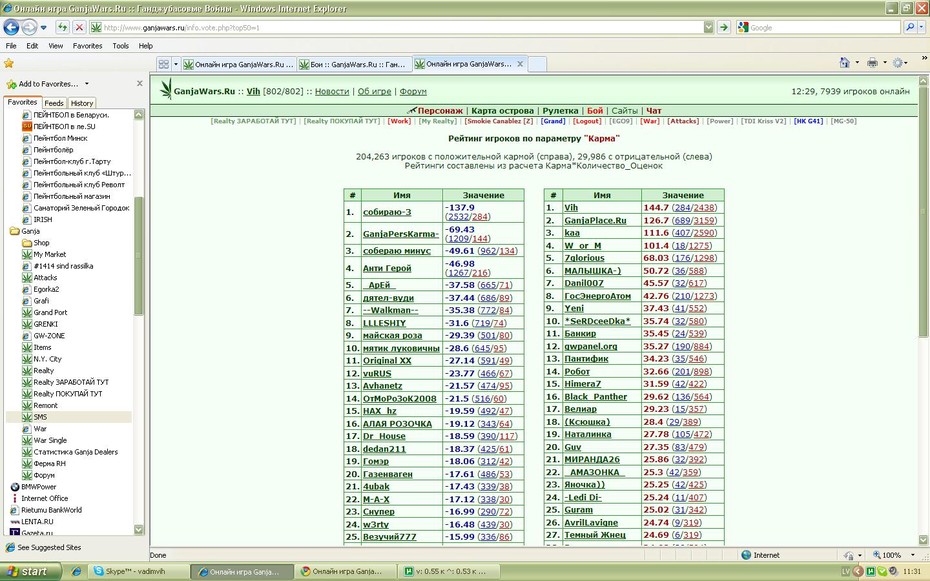
Task: Click the Windows start button
Action: 30,572
